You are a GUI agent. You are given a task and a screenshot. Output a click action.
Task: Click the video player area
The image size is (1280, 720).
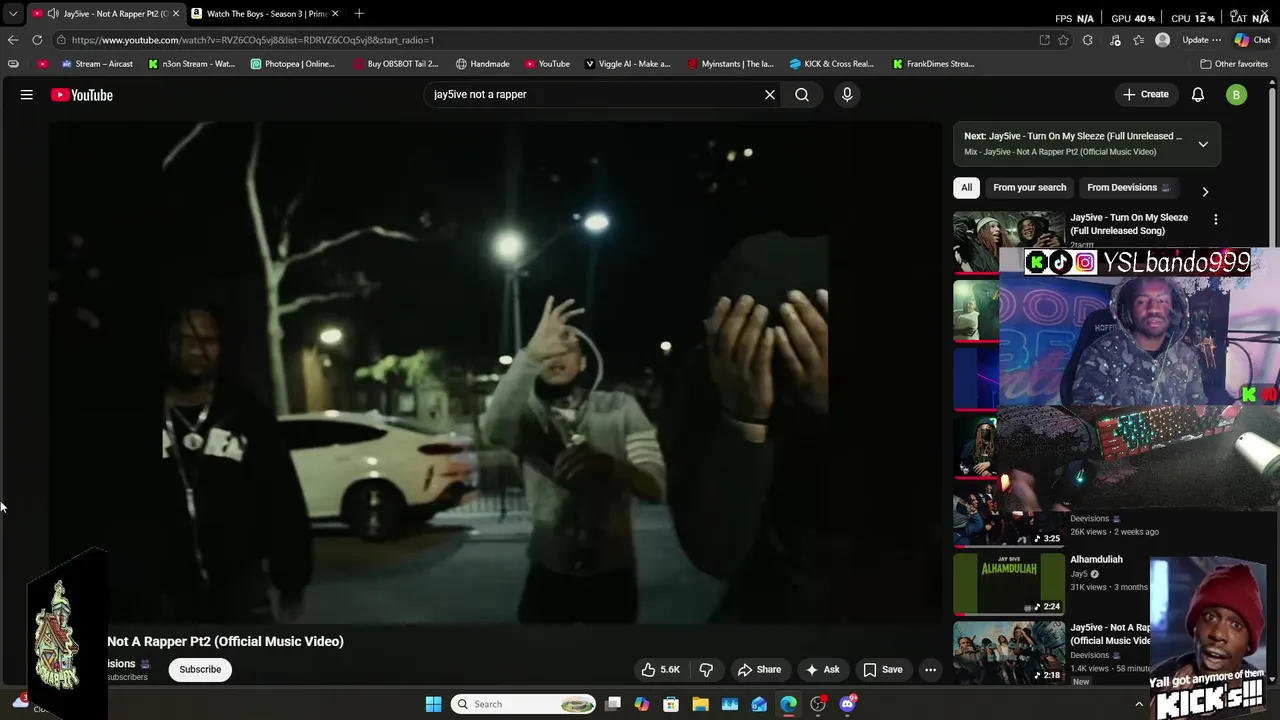pos(495,373)
